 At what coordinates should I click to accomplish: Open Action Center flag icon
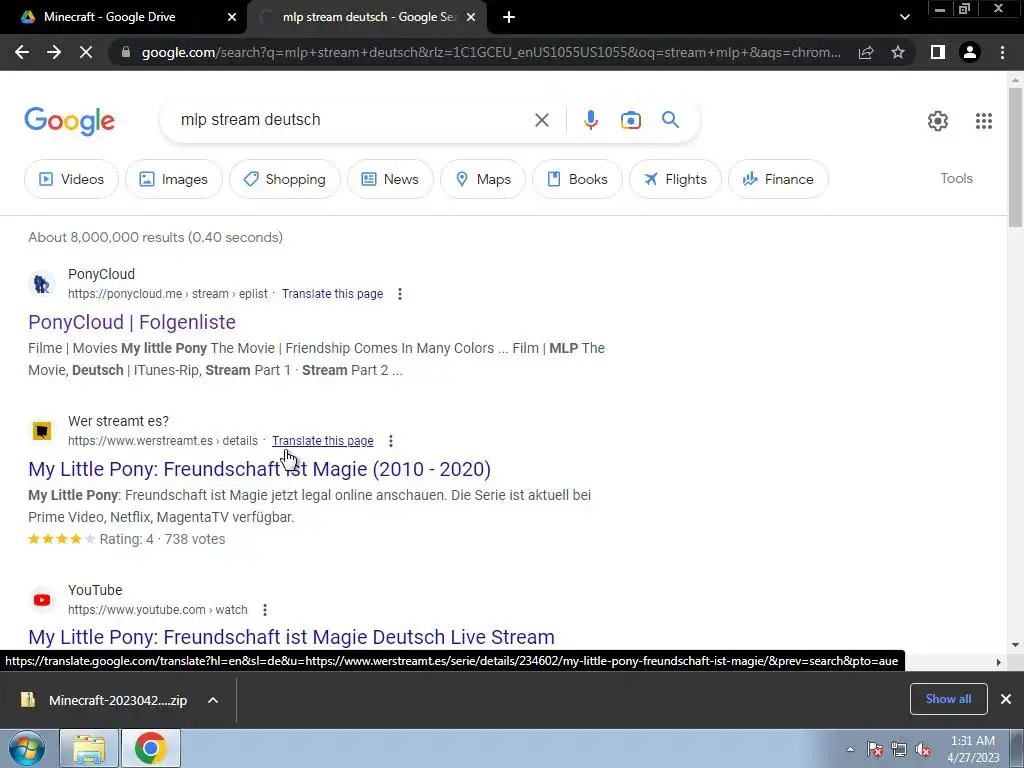coord(874,750)
